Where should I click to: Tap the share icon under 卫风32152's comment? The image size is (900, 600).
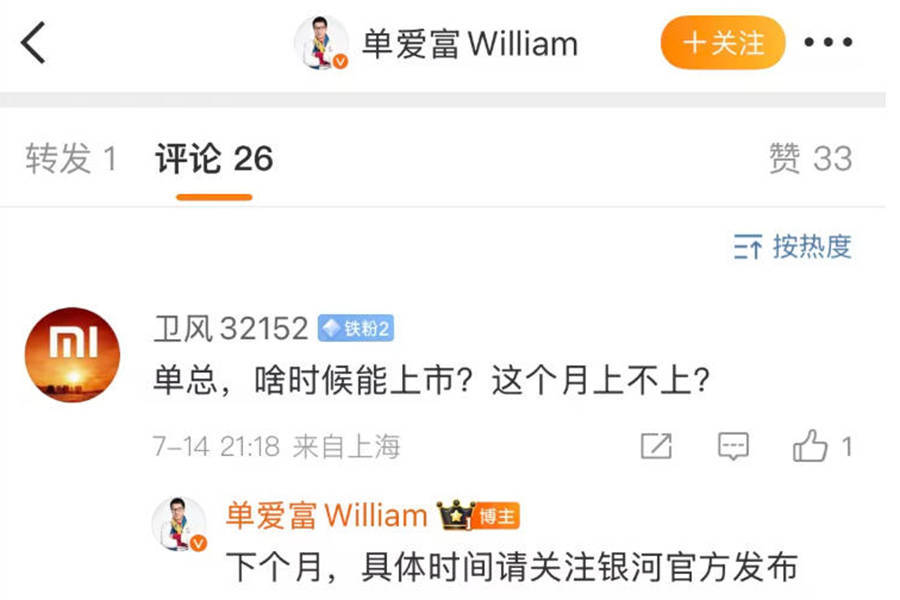coord(656,446)
